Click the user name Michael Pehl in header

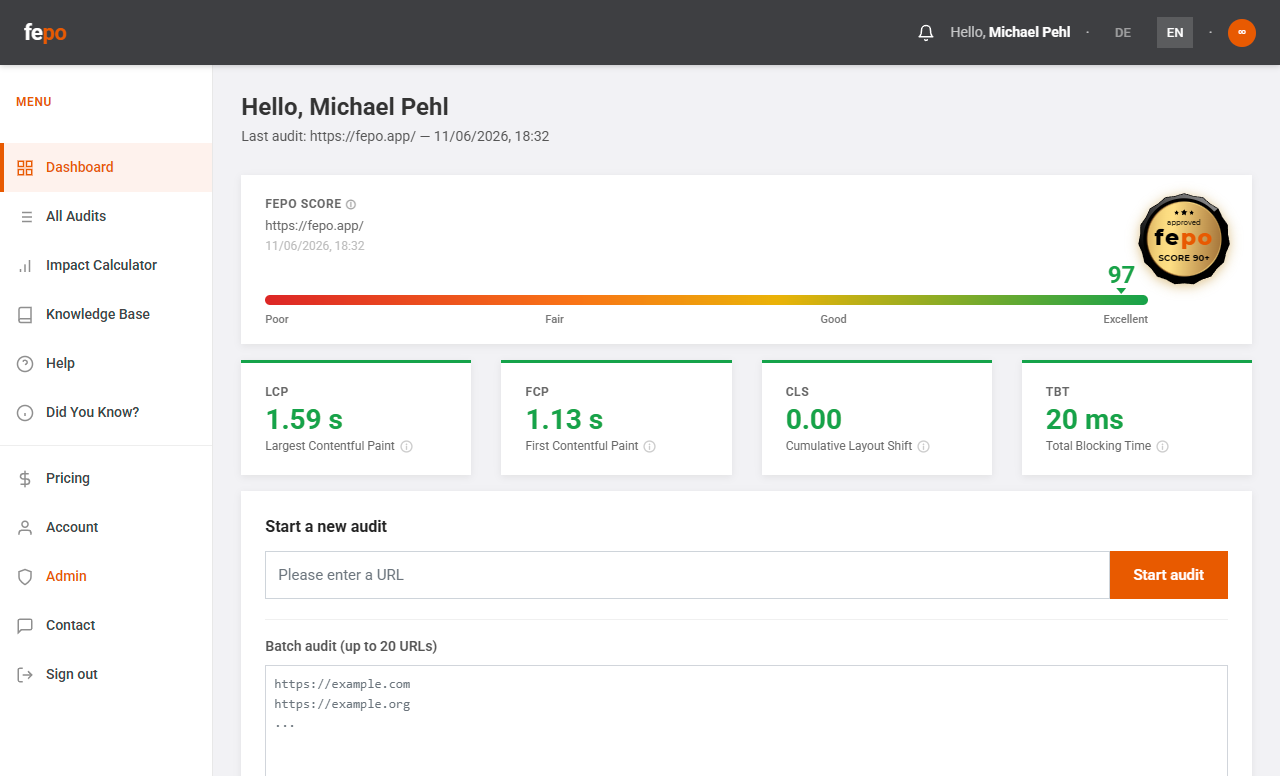point(1029,32)
